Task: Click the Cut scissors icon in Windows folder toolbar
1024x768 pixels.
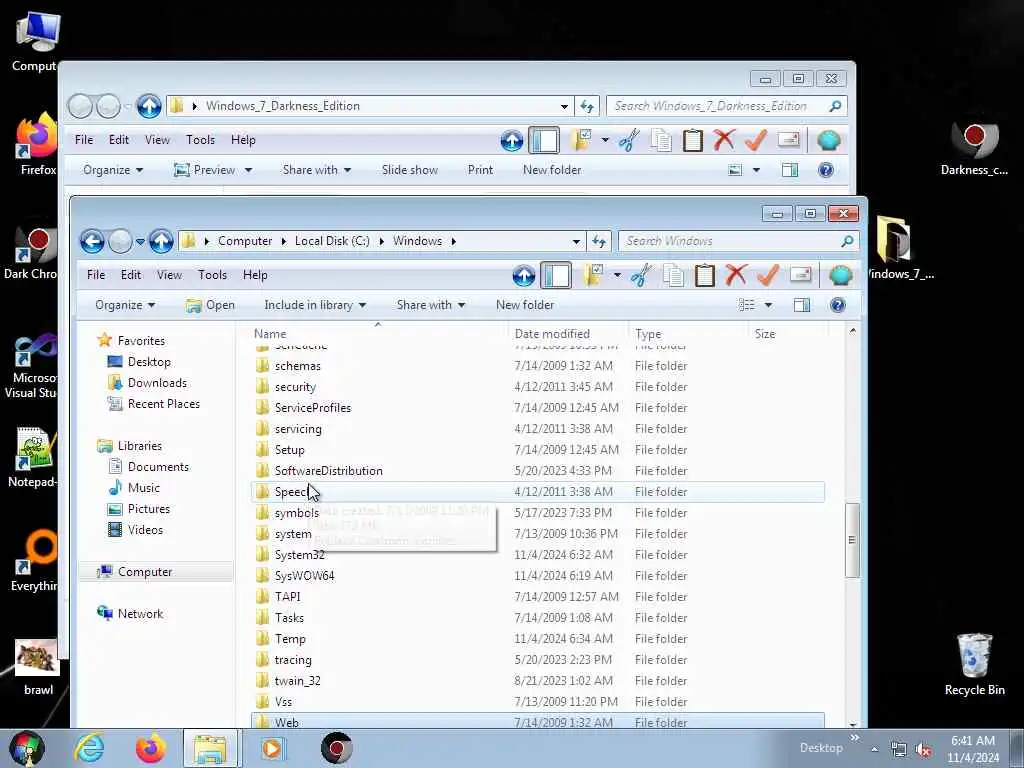Action: click(641, 275)
